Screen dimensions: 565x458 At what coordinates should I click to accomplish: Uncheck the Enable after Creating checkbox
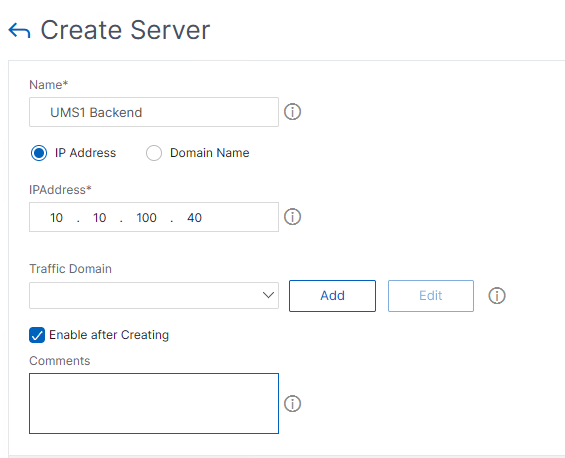point(37,335)
